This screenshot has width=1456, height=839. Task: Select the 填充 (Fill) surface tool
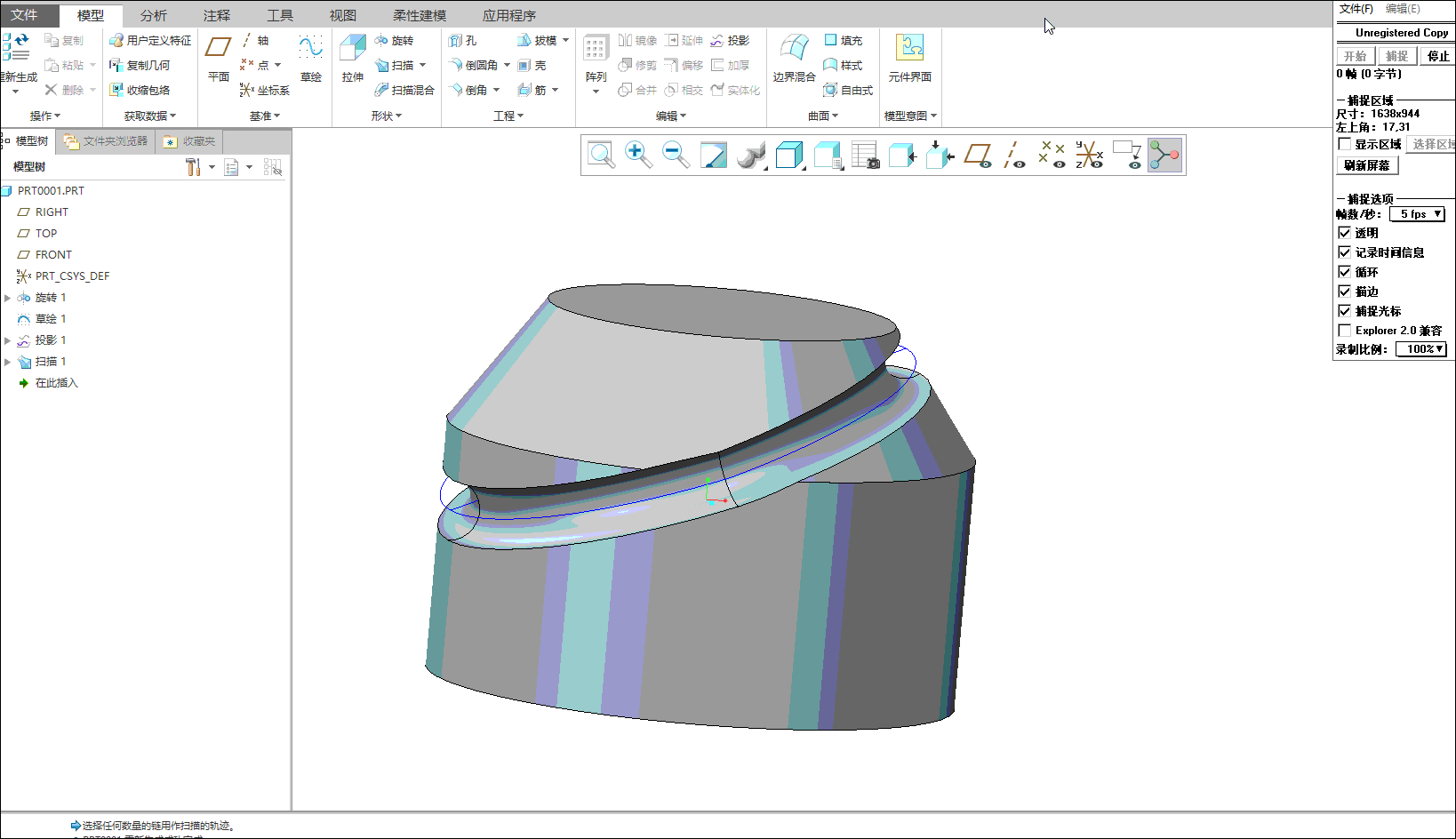[x=843, y=41]
